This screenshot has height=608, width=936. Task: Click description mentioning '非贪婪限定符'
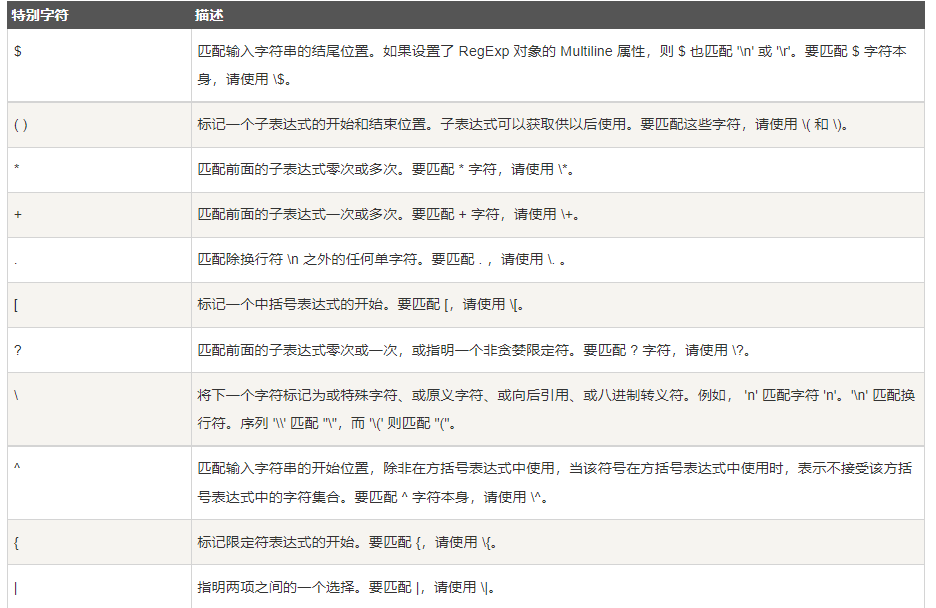pos(558,350)
